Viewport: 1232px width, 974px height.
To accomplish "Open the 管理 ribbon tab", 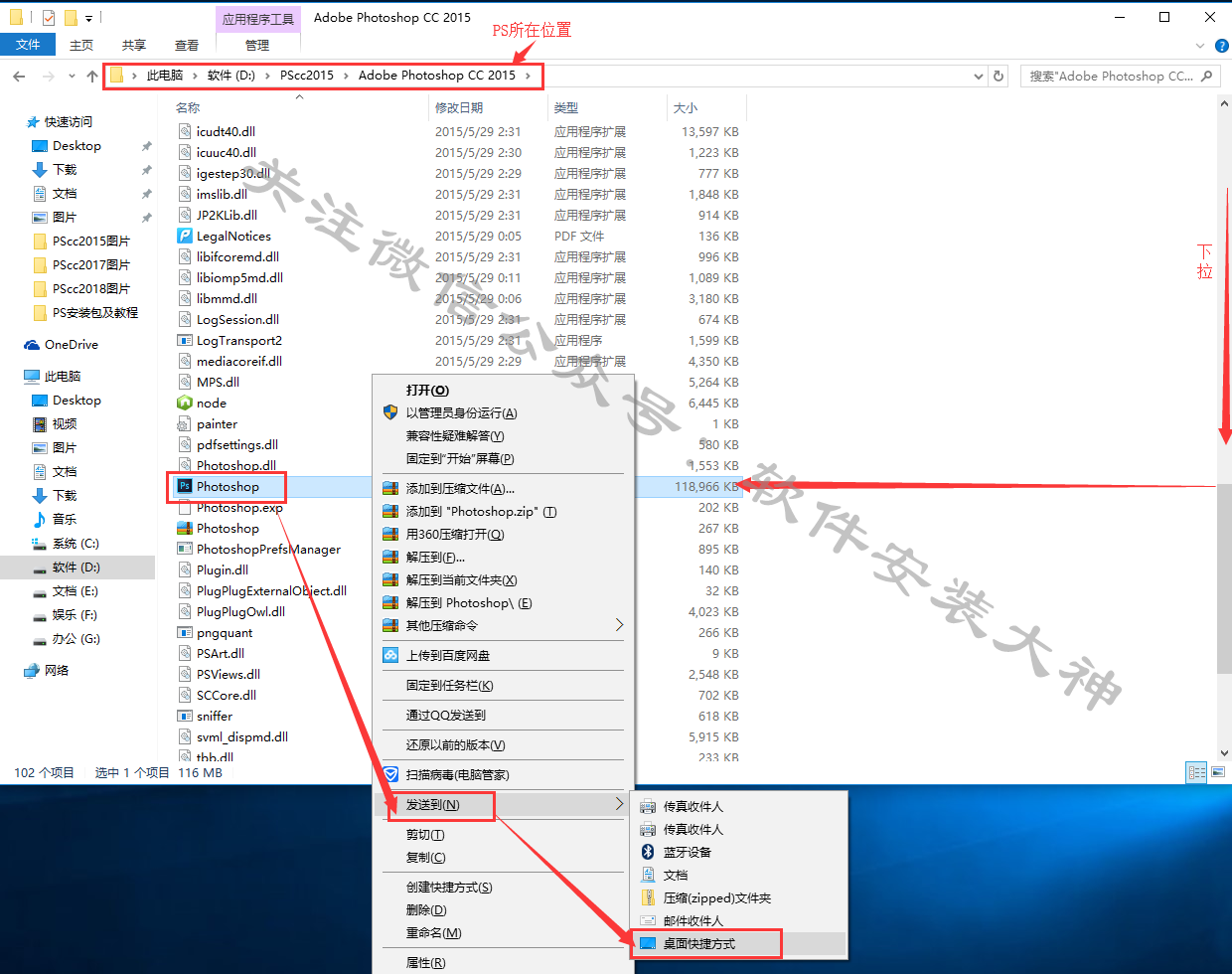I will [257, 46].
